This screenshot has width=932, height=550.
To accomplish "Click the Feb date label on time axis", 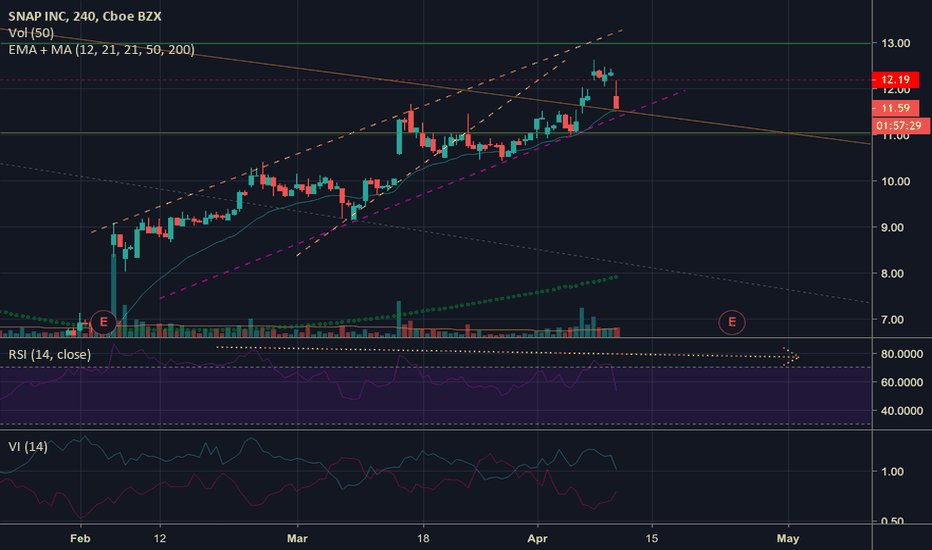I will [x=80, y=539].
